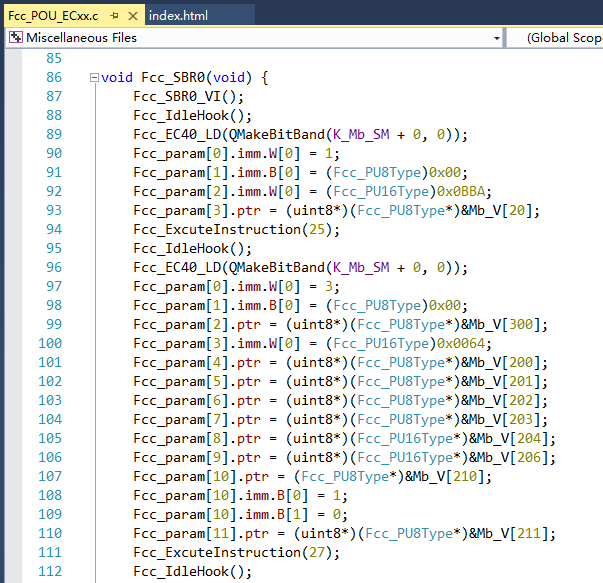Click Mb_V[210] on line 107
Viewport: 603px width, 583px height.
448,476
